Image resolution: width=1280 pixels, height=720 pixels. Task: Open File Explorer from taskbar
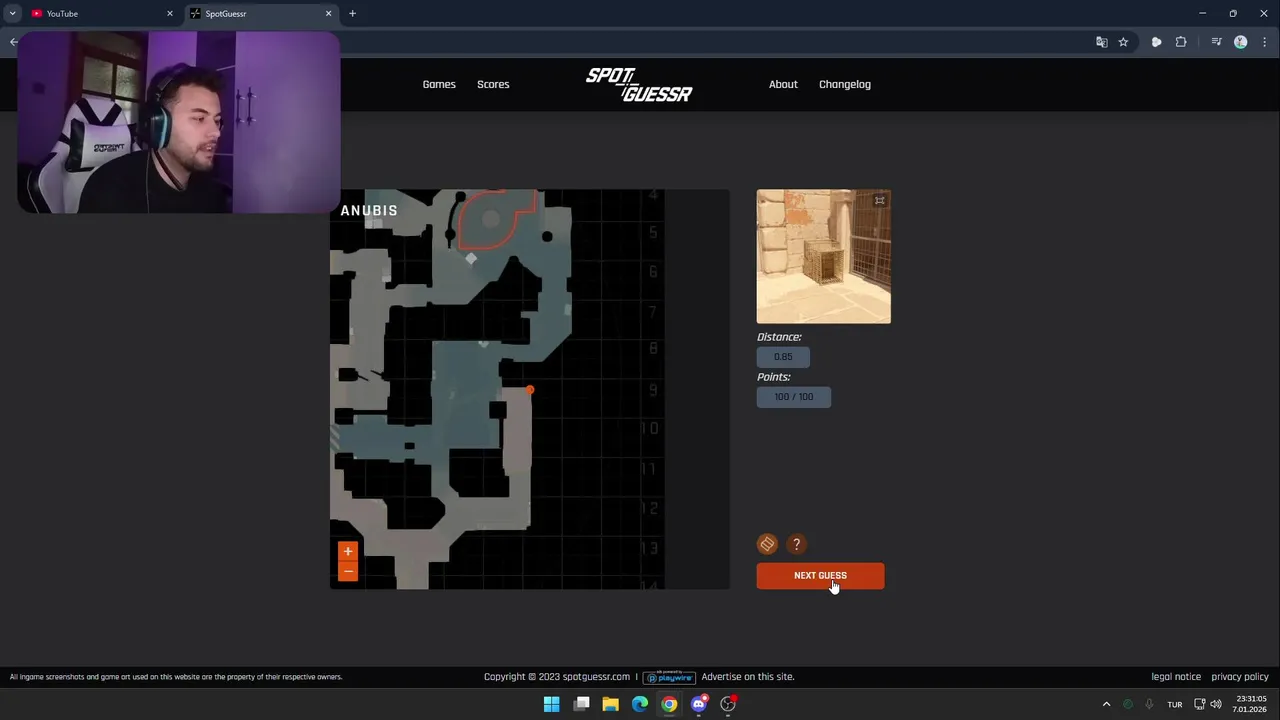tap(610, 704)
